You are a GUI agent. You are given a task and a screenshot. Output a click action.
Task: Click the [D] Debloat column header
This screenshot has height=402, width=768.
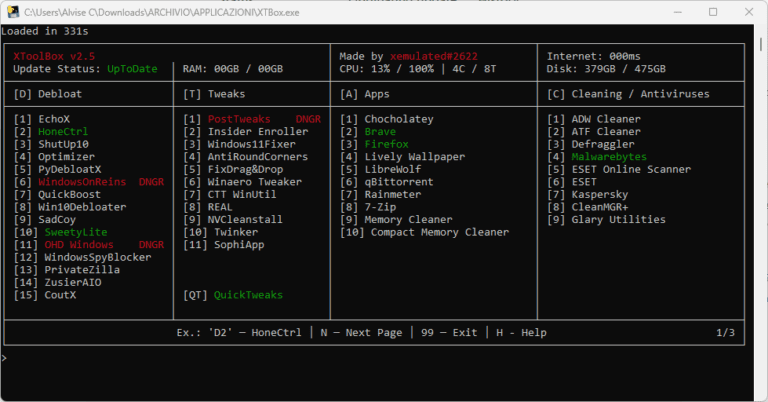click(x=48, y=94)
